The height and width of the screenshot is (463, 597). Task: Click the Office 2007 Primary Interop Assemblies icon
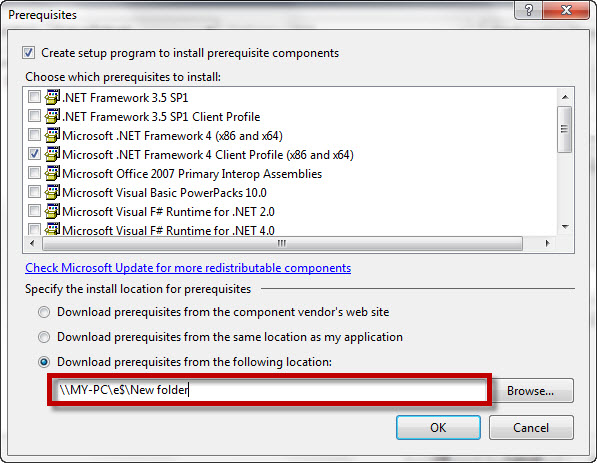[x=52, y=173]
